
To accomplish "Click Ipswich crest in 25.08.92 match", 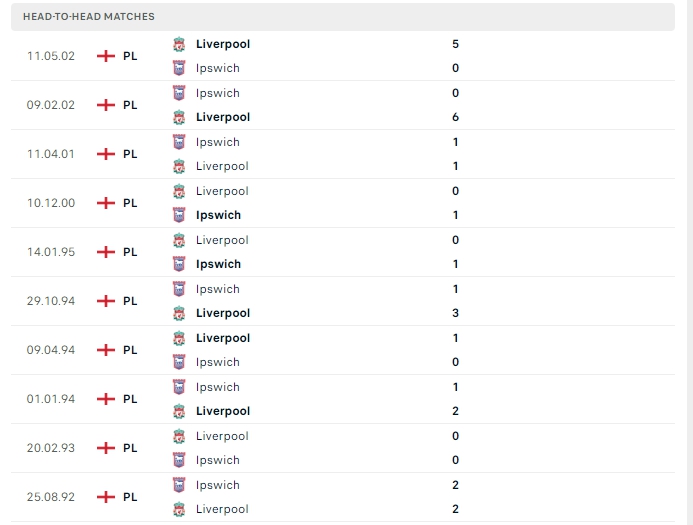I will (x=179, y=485).
